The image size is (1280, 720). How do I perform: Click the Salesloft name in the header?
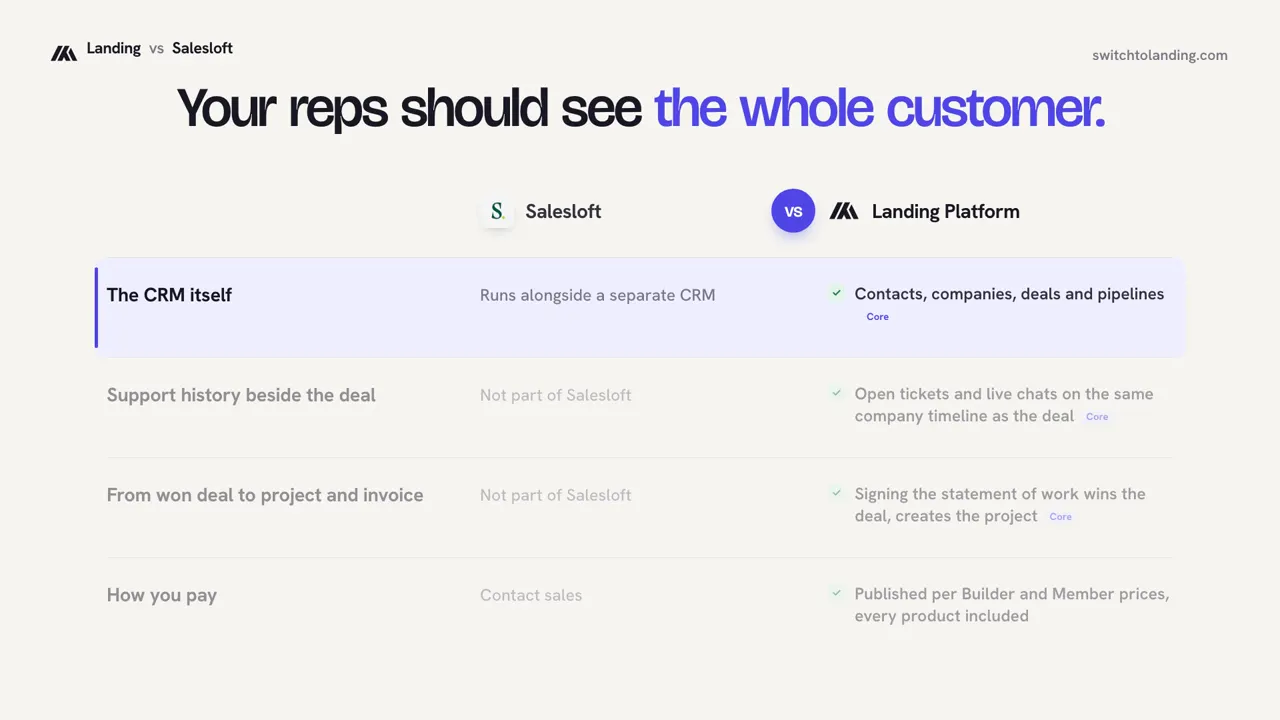pyautogui.click(x=202, y=48)
